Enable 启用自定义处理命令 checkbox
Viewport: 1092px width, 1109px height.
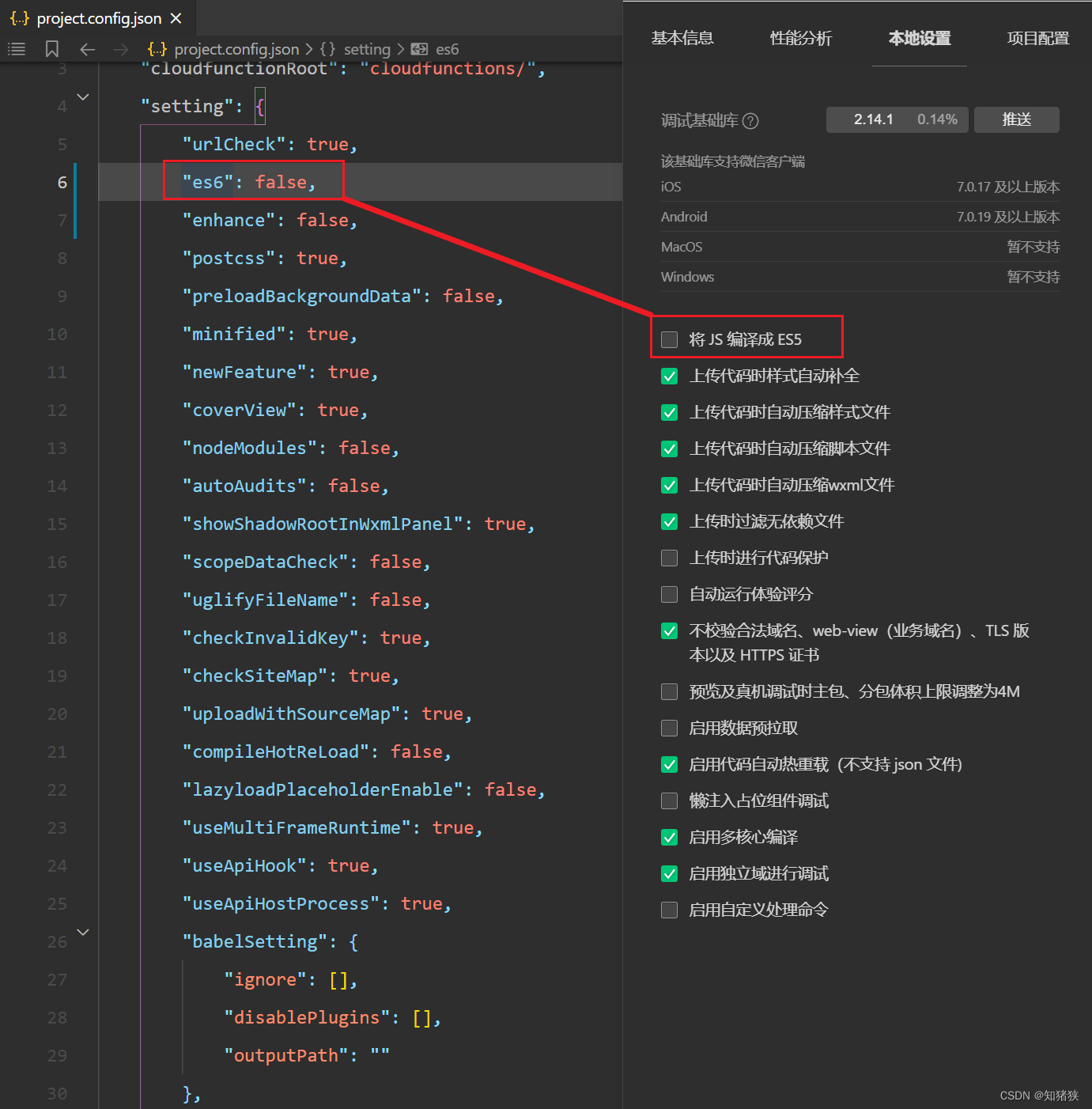670,910
